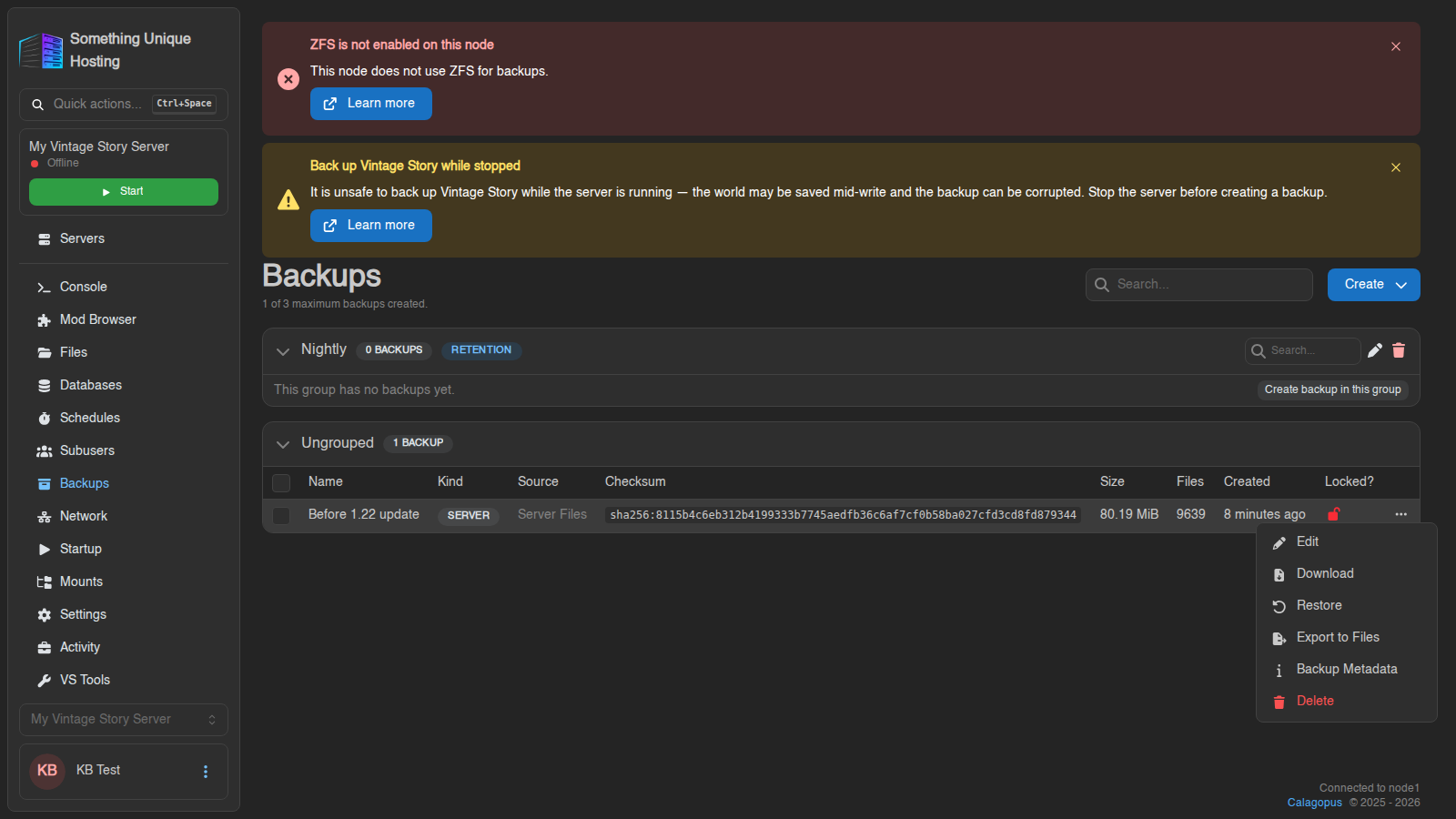This screenshot has width=1456, height=819.
Task: Choose Delete in the backup menu
Action: coord(1346,701)
